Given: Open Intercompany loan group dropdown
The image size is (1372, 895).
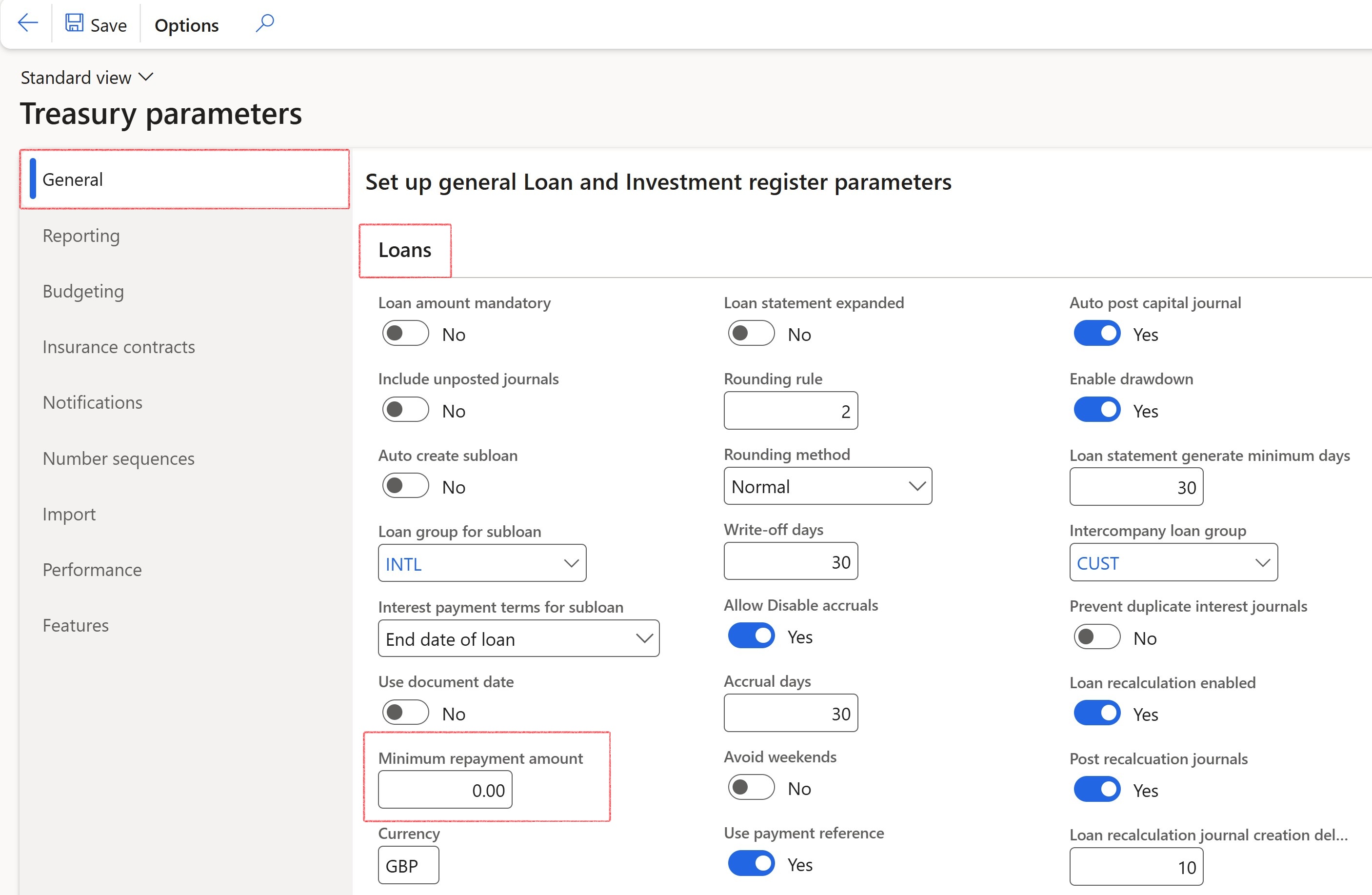Looking at the screenshot, I should pos(1262,562).
